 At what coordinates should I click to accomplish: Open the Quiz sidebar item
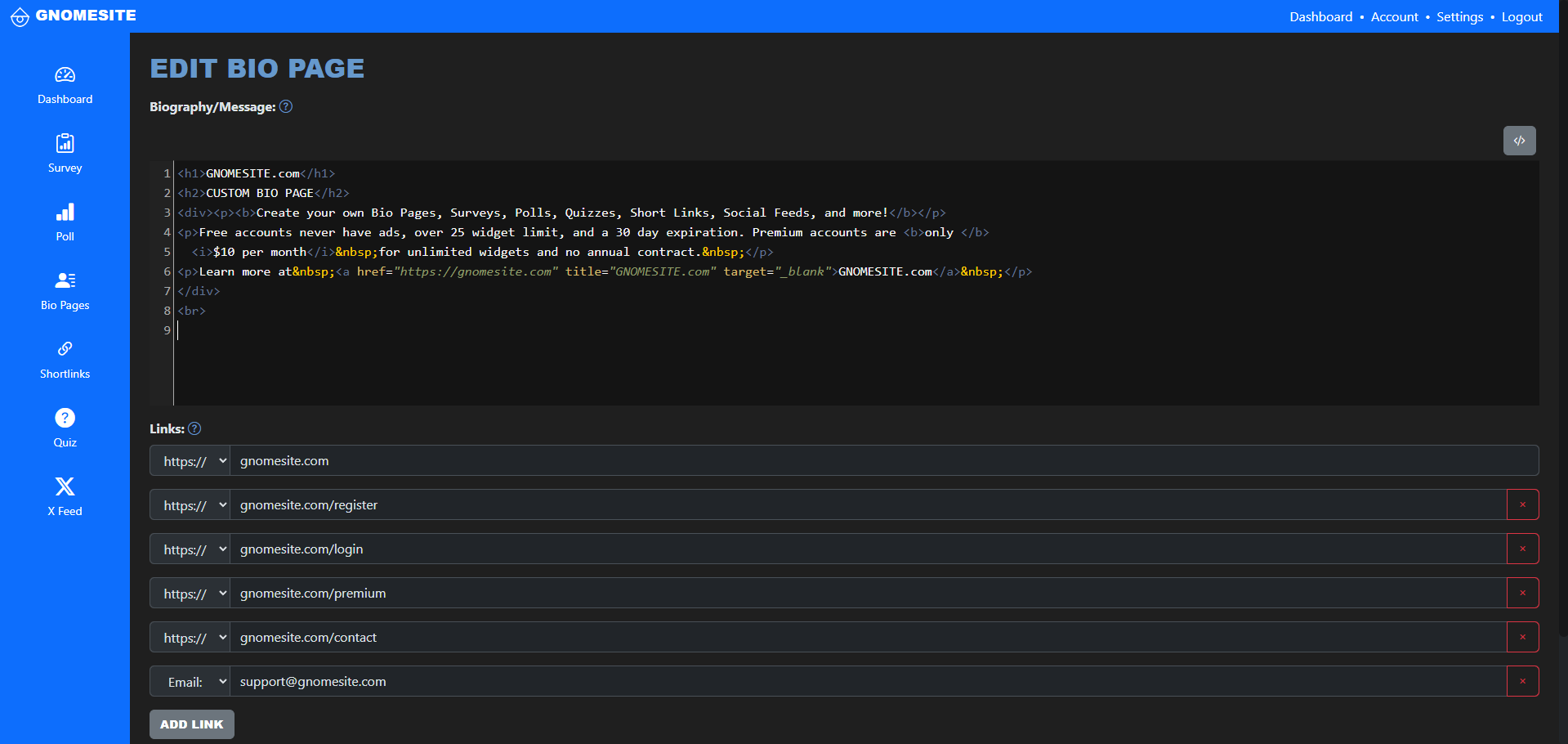pos(65,429)
